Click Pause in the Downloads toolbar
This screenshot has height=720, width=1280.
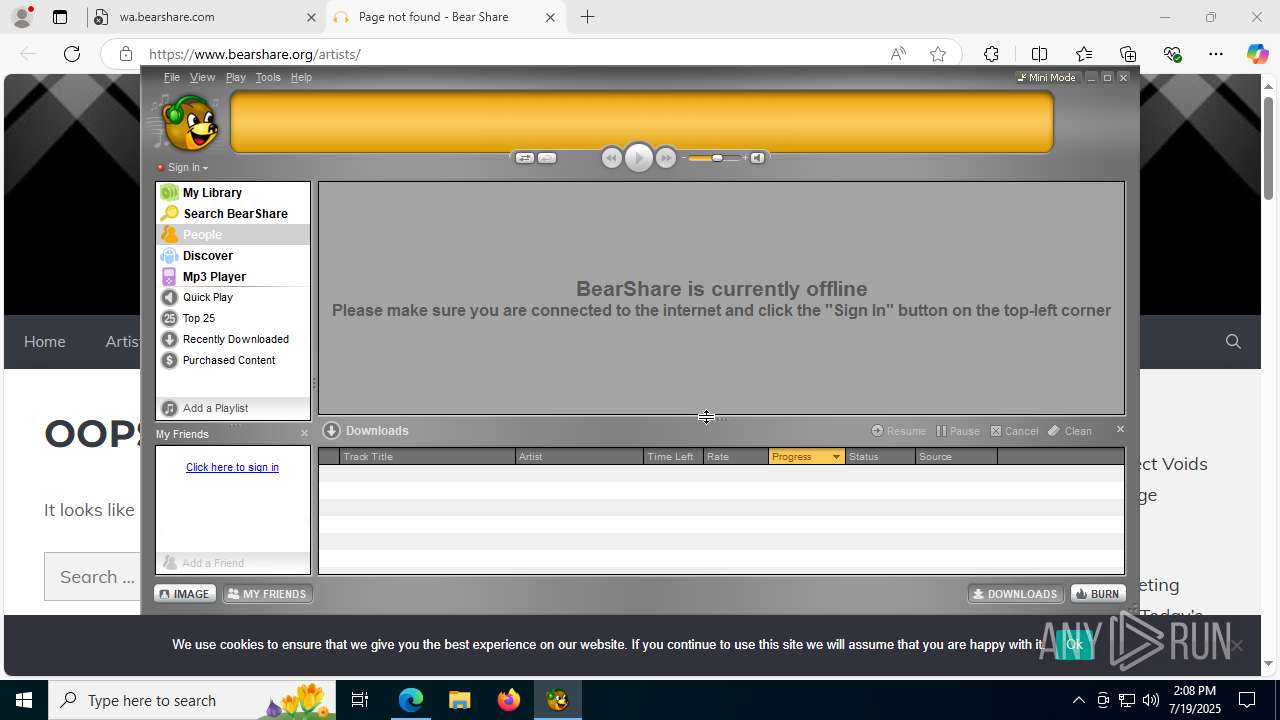point(958,431)
